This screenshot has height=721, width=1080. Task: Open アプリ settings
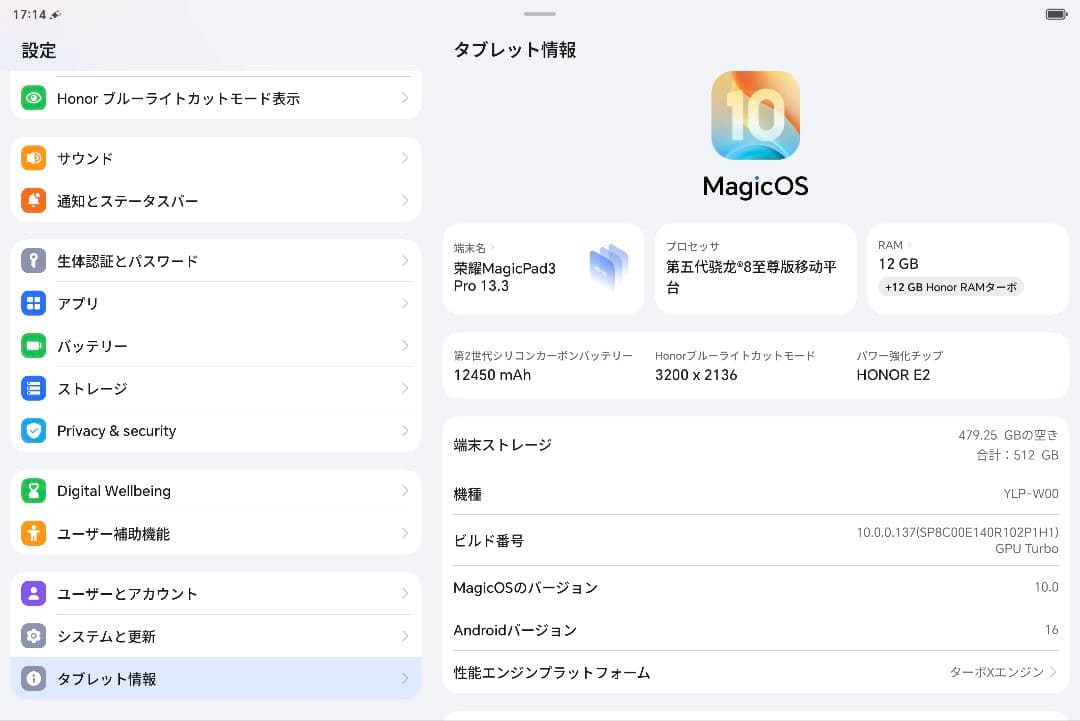(216, 303)
